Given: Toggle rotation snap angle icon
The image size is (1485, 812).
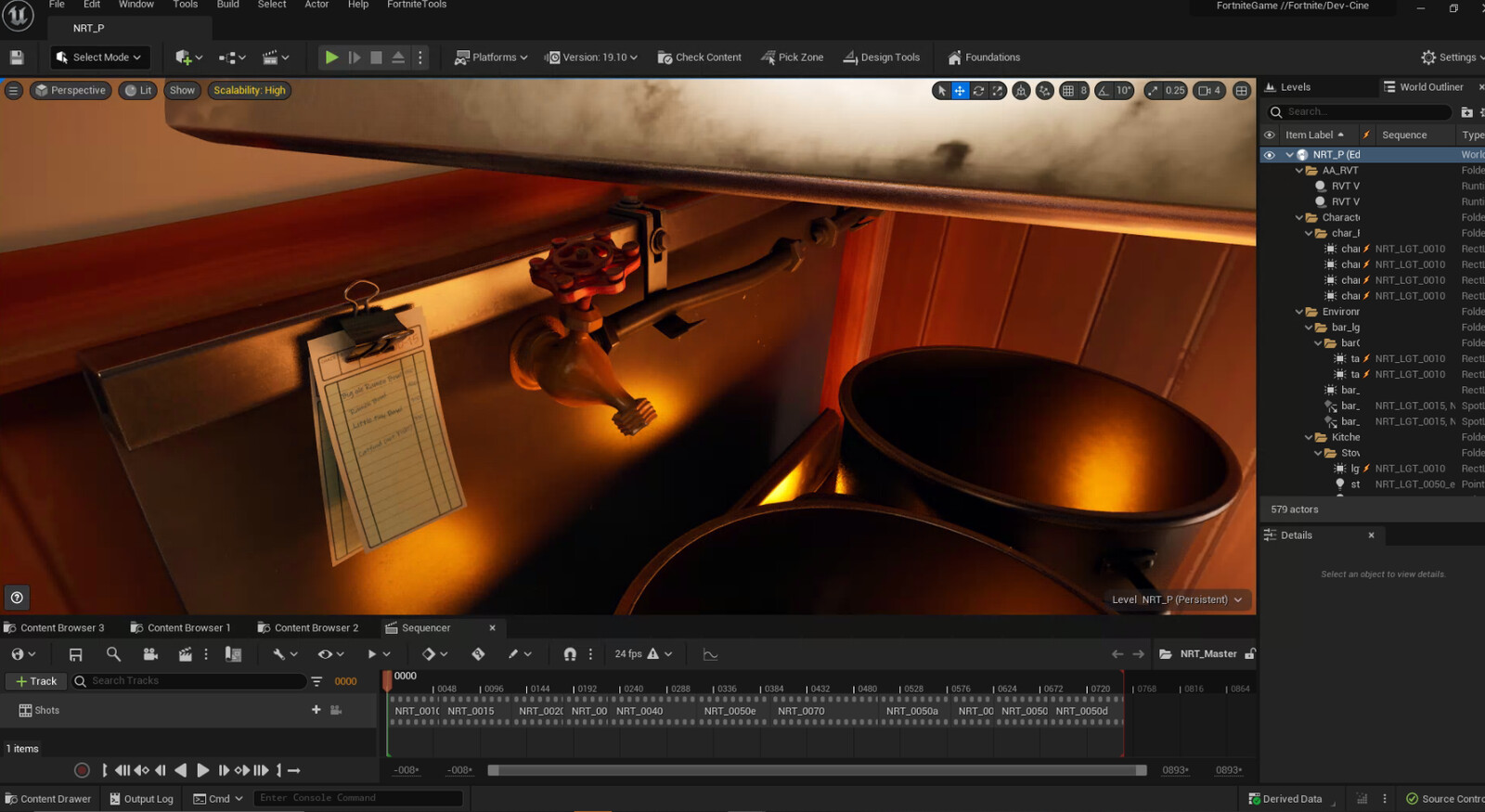Looking at the screenshot, I should point(1103,91).
